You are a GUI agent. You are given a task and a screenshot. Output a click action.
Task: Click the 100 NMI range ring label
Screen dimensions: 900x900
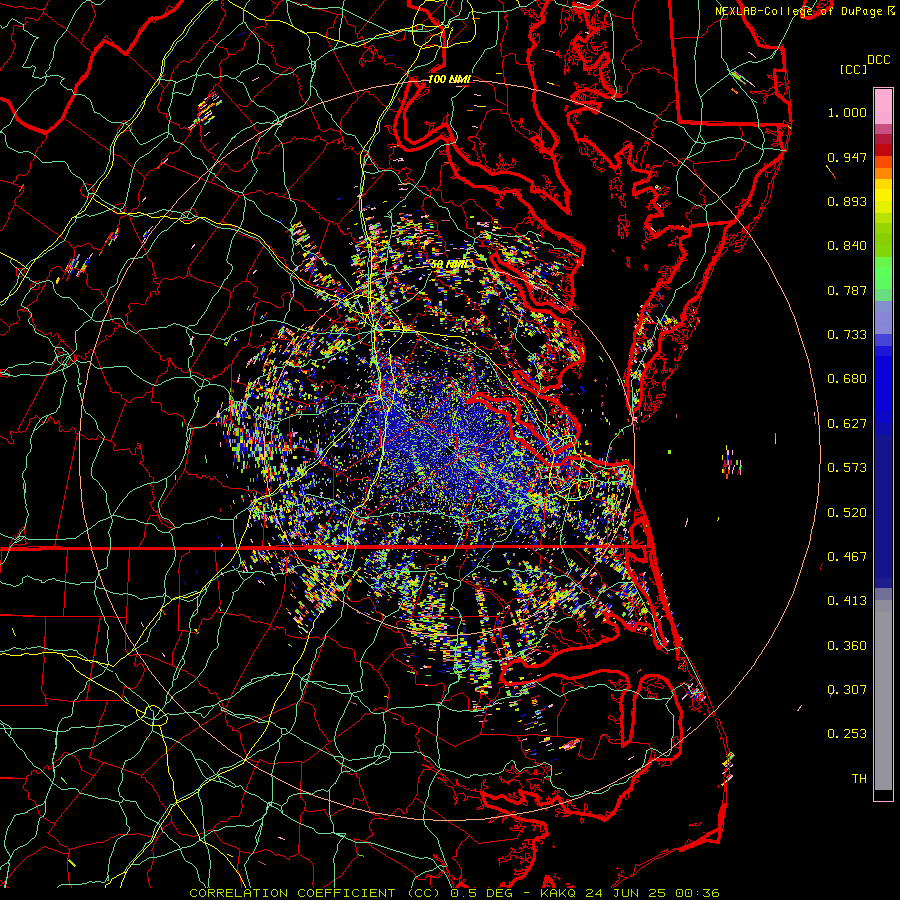pos(449,79)
